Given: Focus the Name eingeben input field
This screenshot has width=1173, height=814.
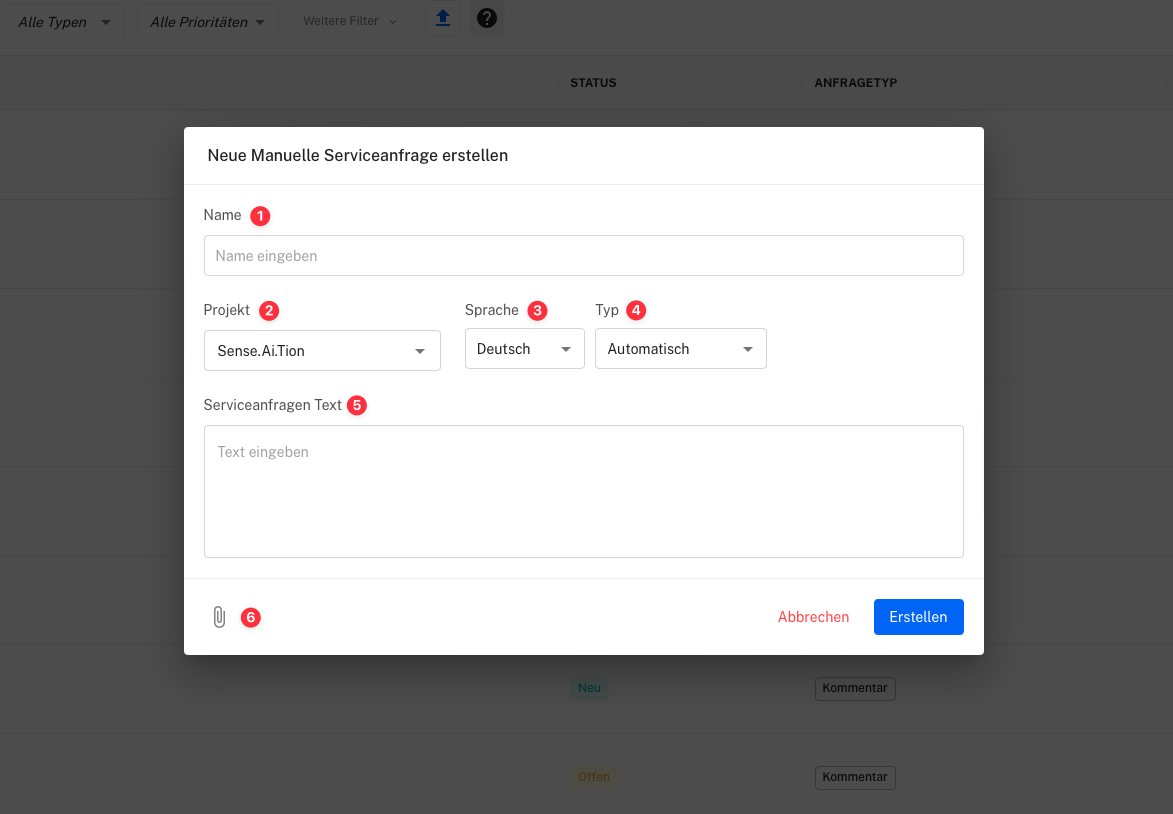Looking at the screenshot, I should tap(583, 256).
